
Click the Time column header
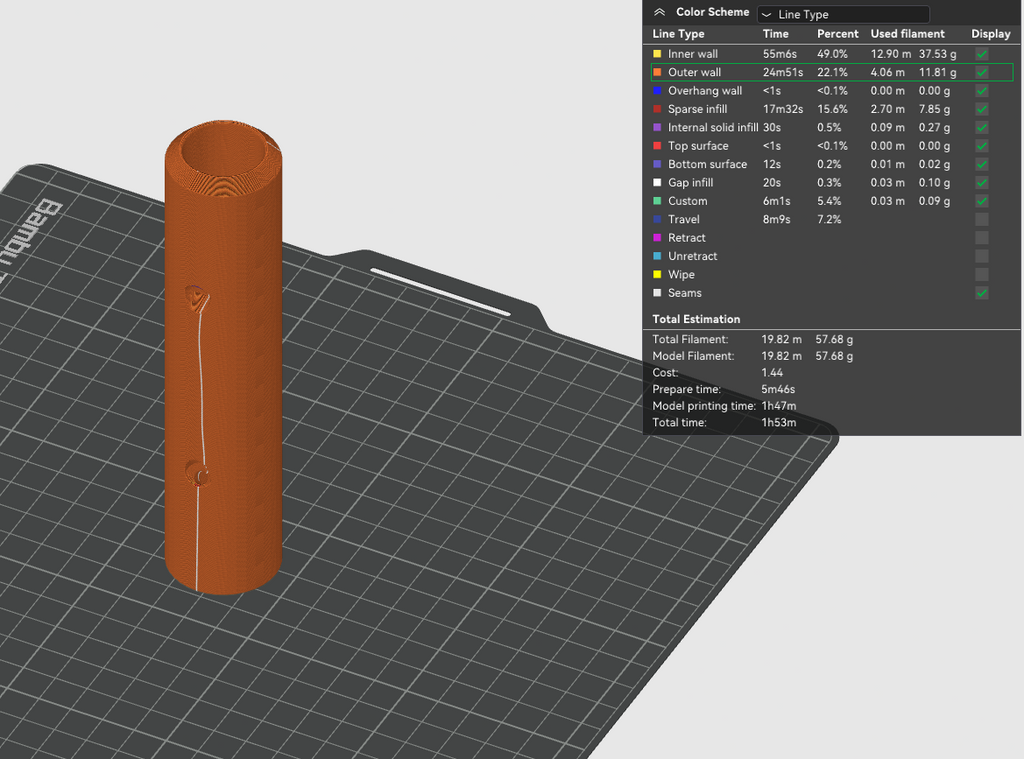pyautogui.click(x=775, y=34)
